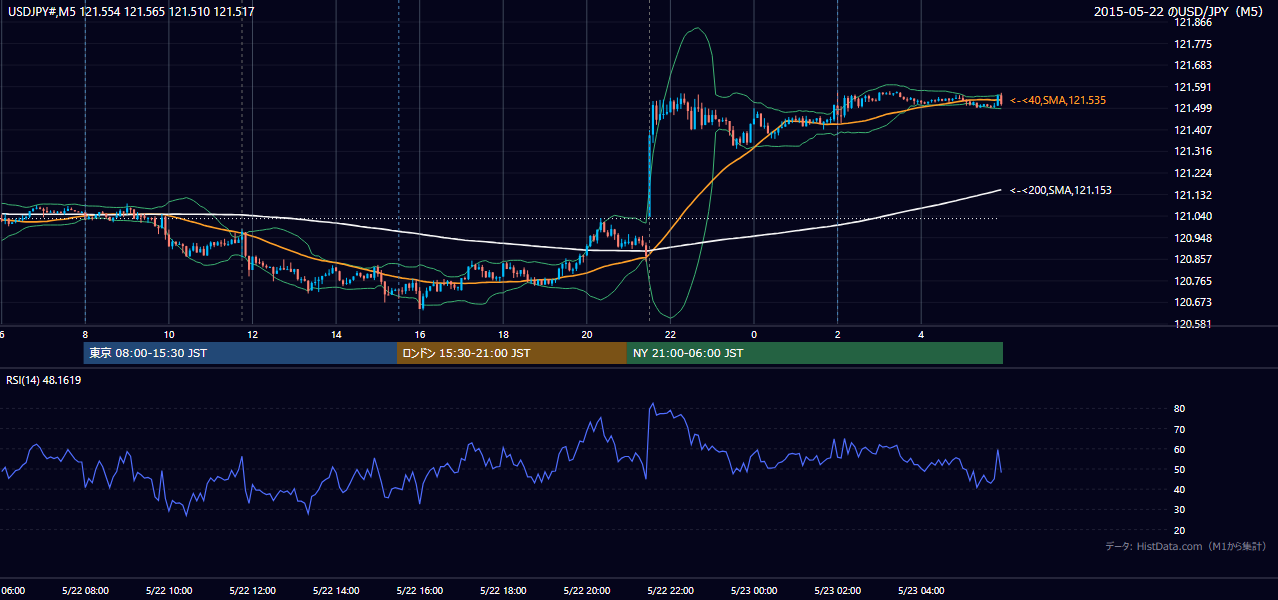Click price level 121.040 on the axis
This screenshot has width=1278, height=600.
pyautogui.click(x=1193, y=216)
